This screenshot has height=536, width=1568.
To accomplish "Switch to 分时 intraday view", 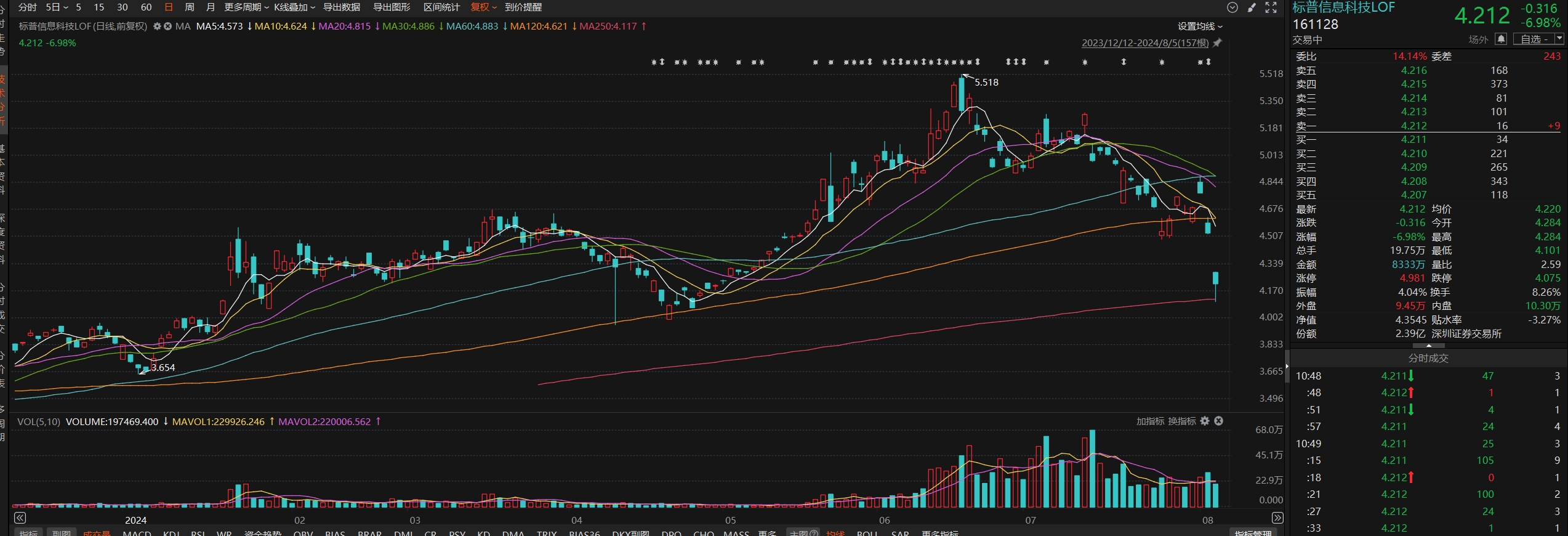I will click(28, 7).
